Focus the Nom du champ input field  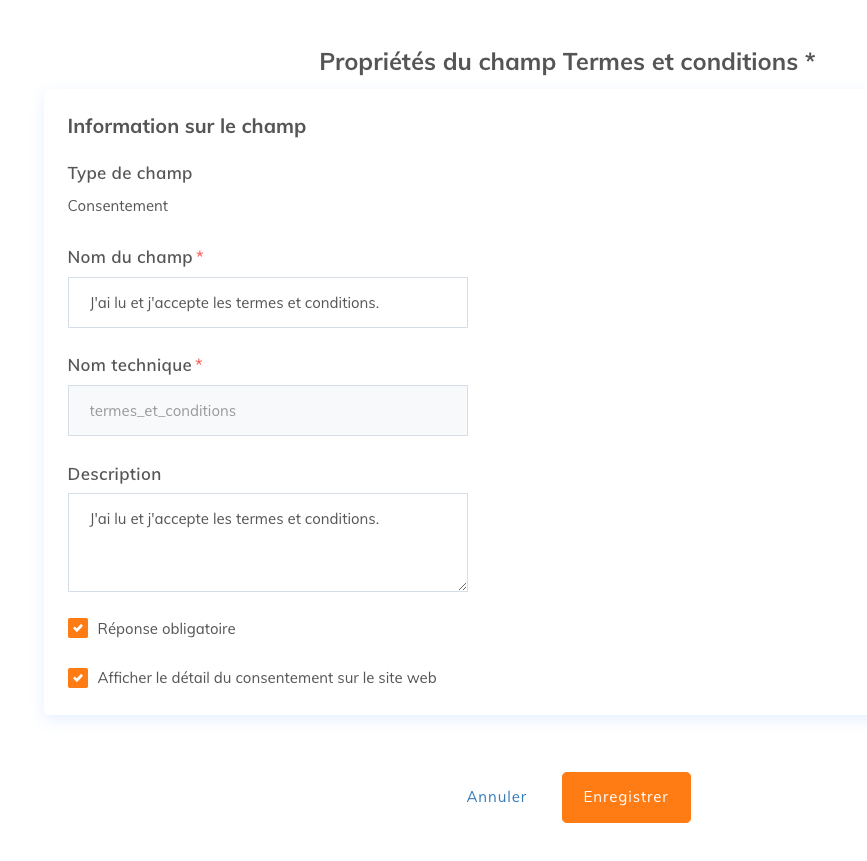click(x=268, y=302)
